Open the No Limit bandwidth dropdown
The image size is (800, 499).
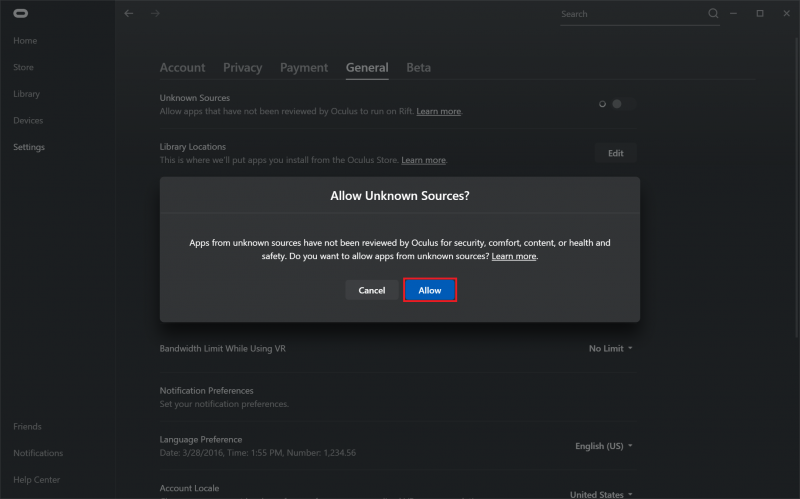(610, 348)
